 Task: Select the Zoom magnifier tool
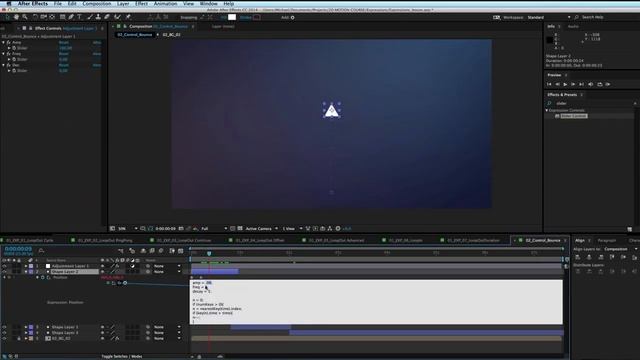pos(25,17)
